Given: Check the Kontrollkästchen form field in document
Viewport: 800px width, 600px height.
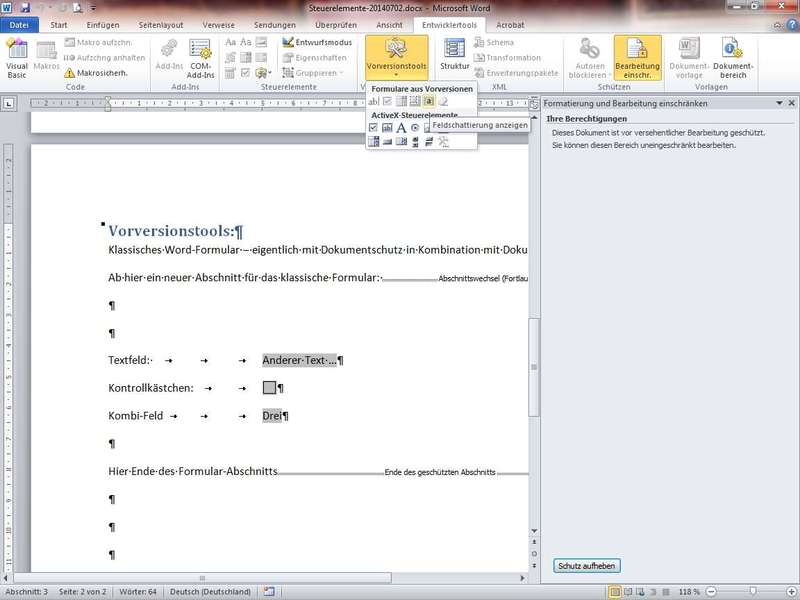Looking at the screenshot, I should pyautogui.click(x=269, y=388).
